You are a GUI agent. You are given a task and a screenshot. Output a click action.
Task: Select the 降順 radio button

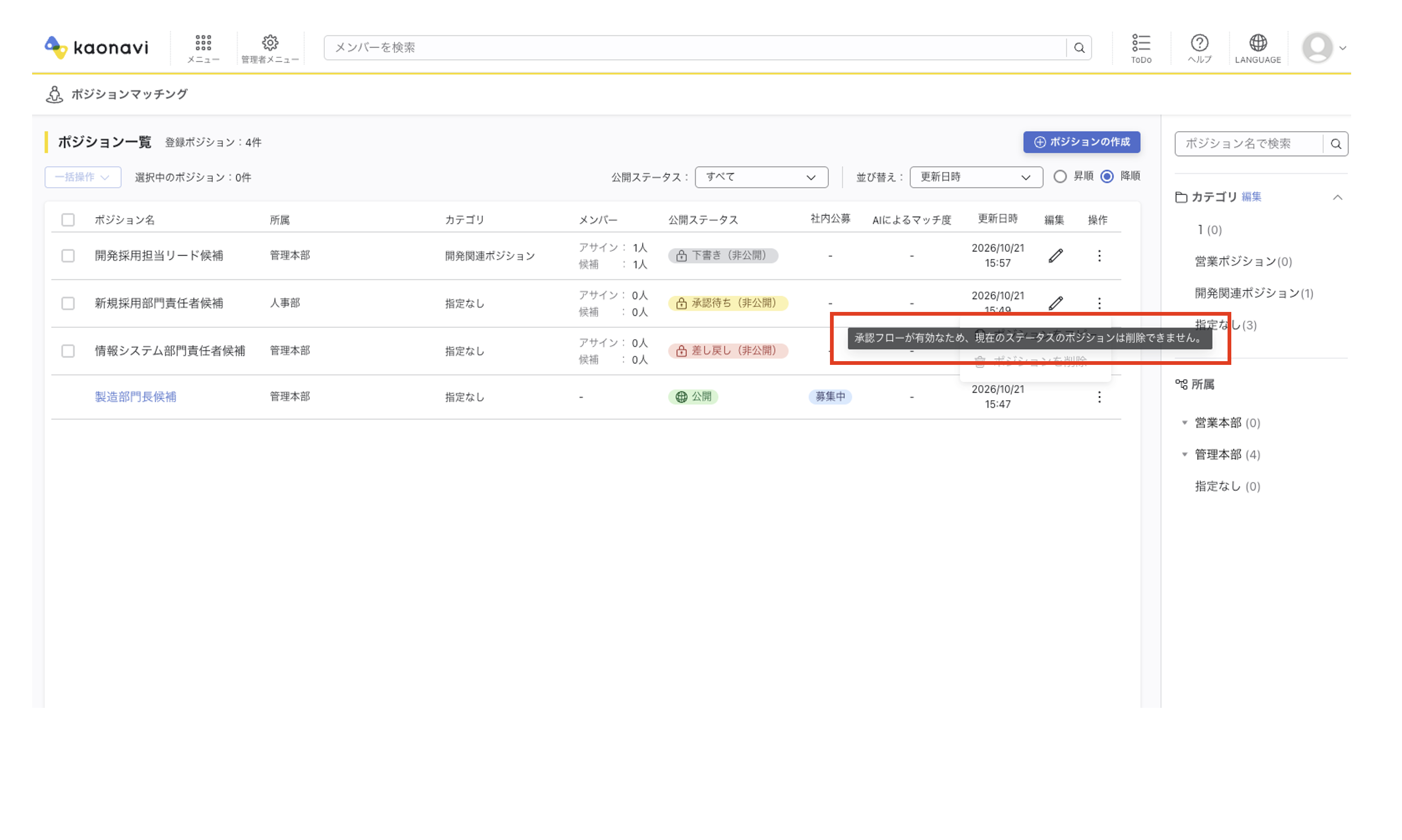pyautogui.click(x=1107, y=176)
